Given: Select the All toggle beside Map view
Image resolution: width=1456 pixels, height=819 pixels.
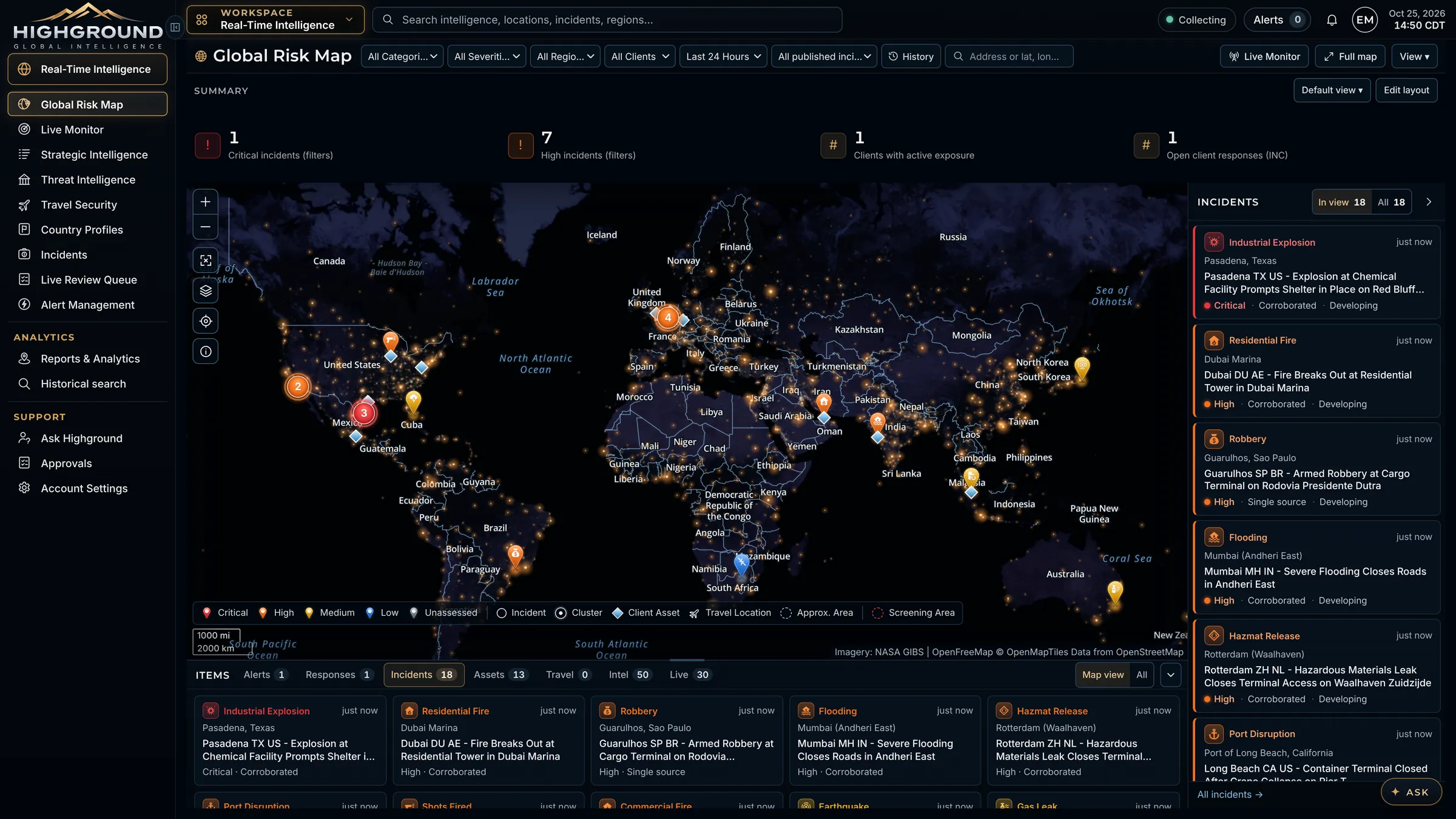Looking at the screenshot, I should 1141,675.
